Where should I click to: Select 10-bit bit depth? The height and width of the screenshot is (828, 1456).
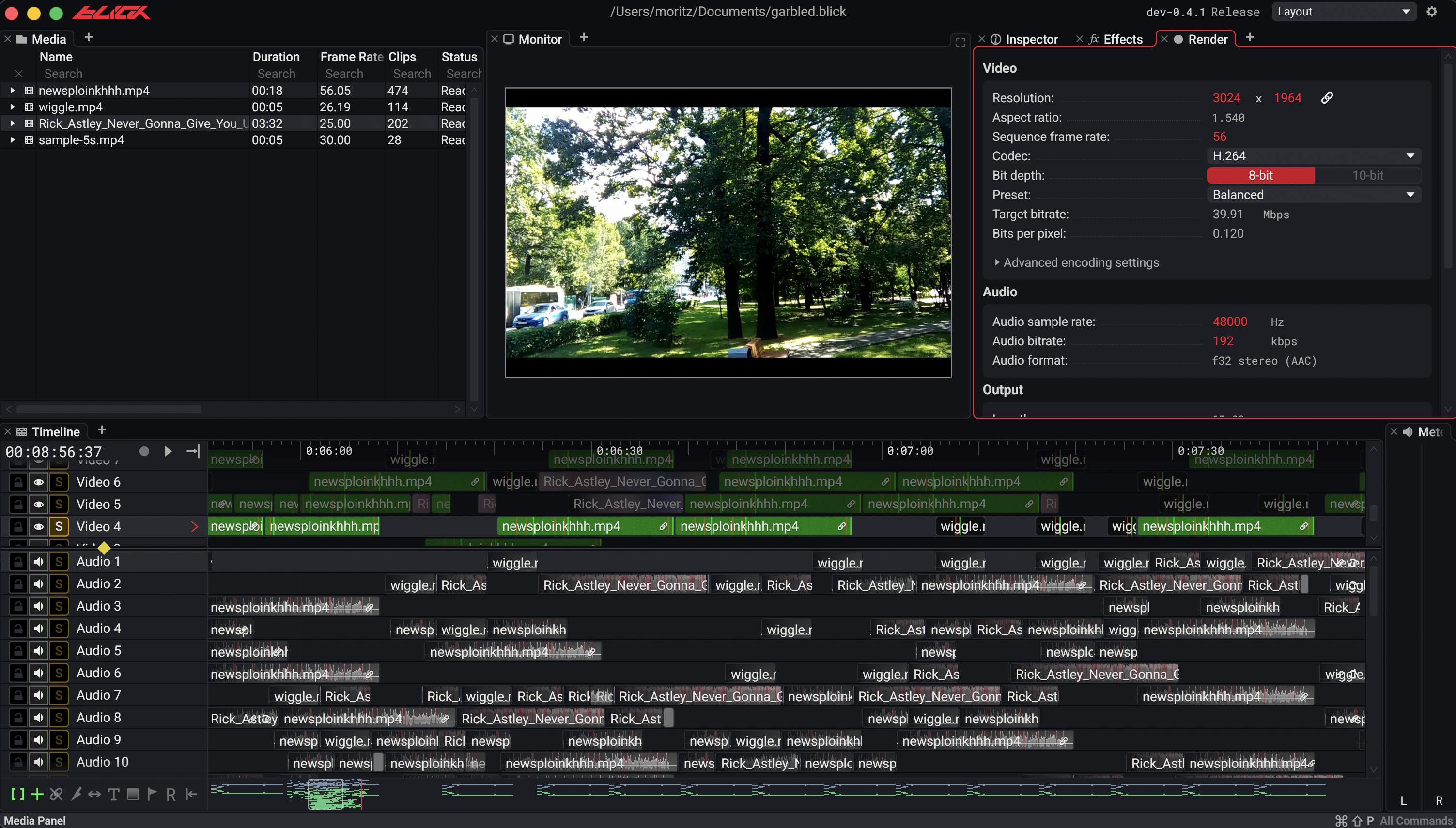tap(1367, 175)
